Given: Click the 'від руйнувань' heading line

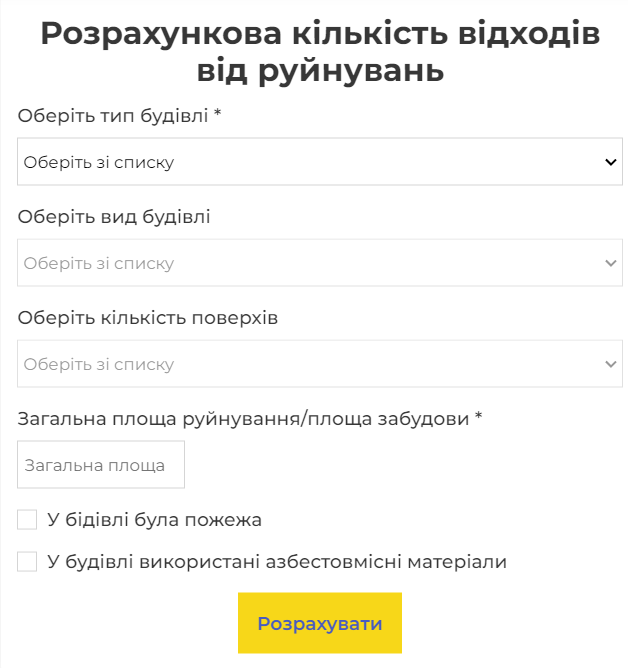Looking at the screenshot, I should pos(320,72).
